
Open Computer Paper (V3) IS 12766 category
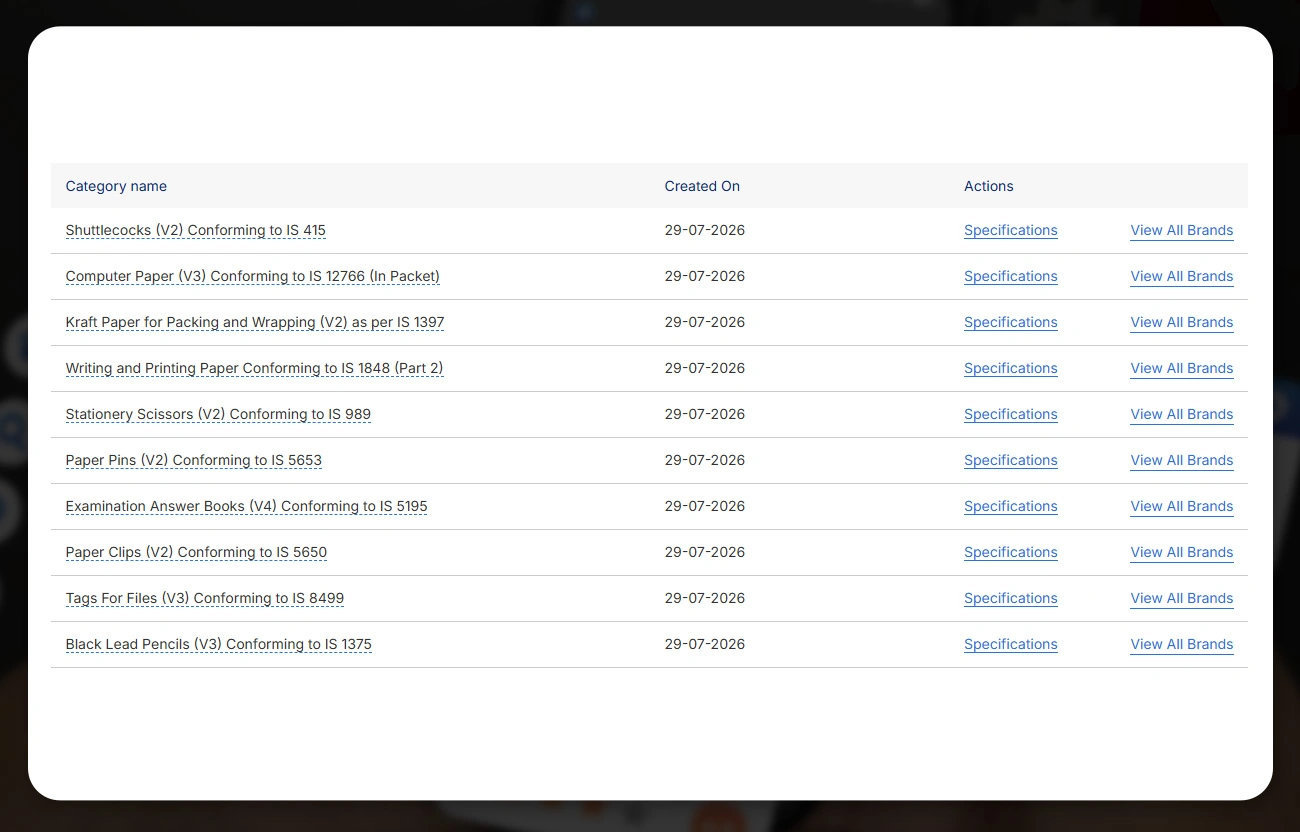pos(253,276)
